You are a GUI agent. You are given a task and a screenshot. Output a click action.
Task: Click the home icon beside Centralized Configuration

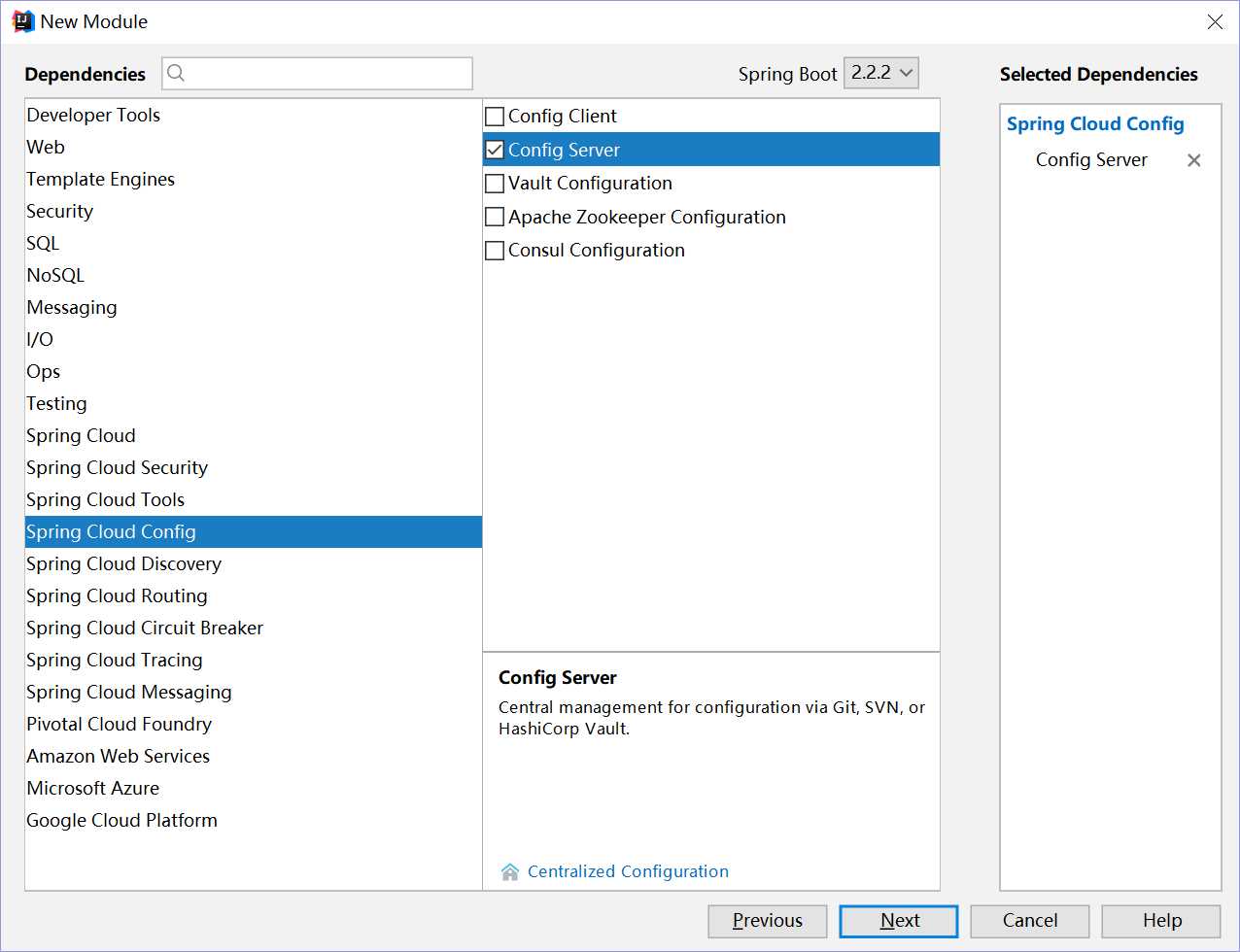pos(510,871)
